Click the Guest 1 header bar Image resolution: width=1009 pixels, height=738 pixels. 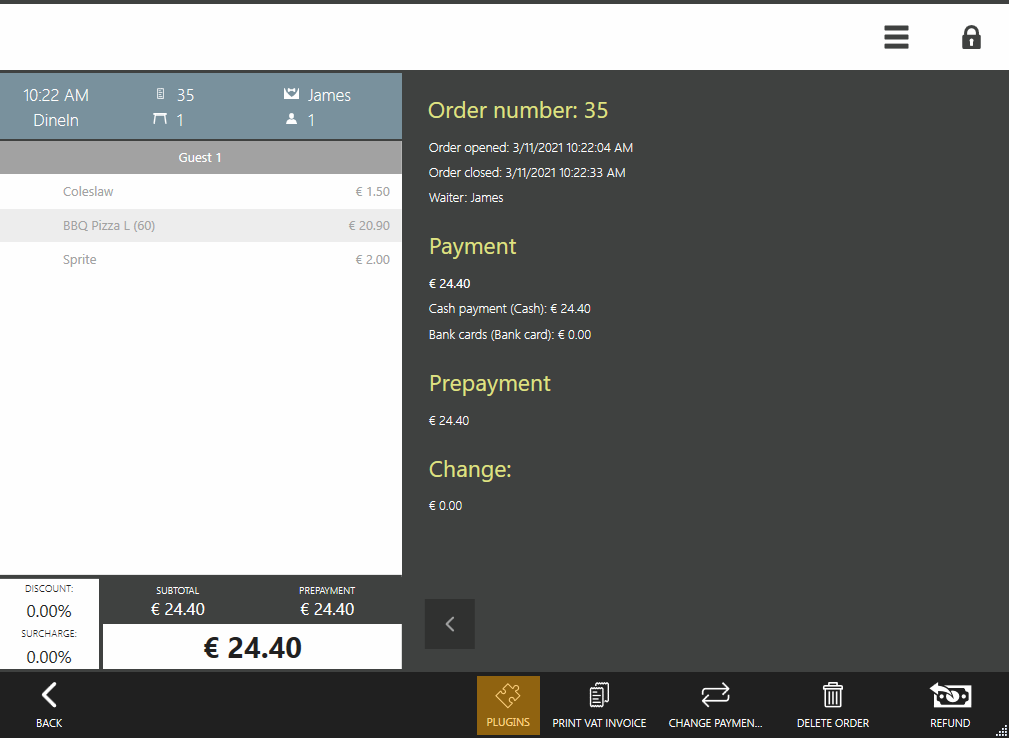(200, 158)
